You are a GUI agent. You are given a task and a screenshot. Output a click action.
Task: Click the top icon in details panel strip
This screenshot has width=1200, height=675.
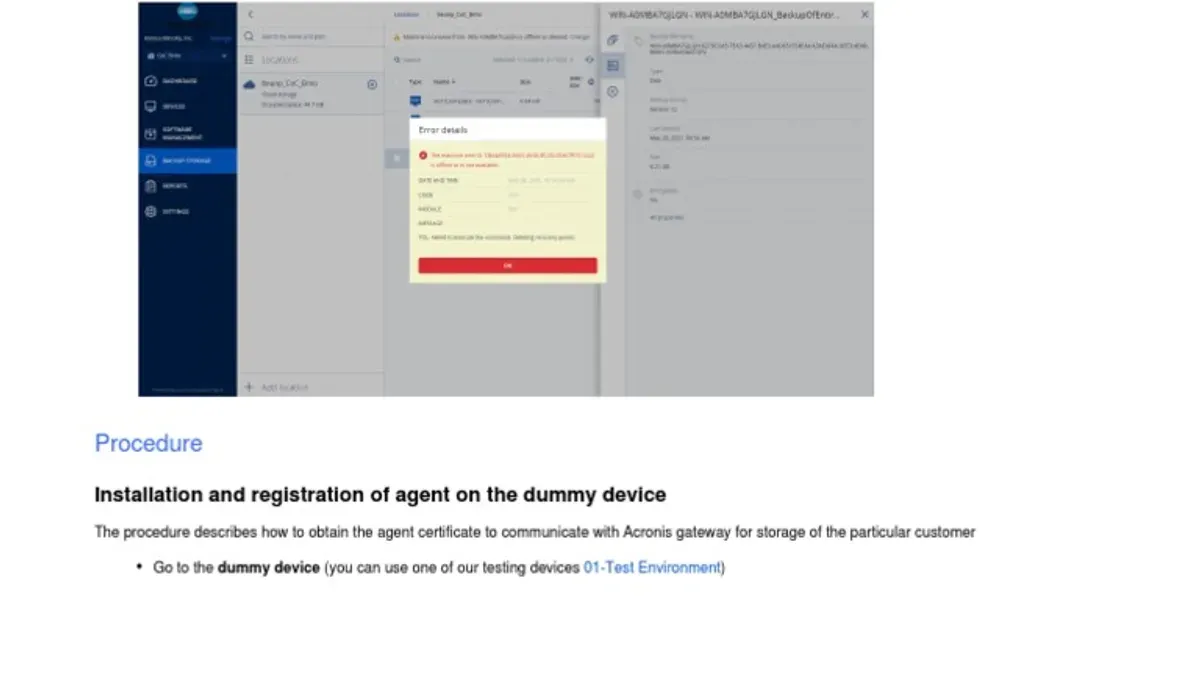click(613, 41)
